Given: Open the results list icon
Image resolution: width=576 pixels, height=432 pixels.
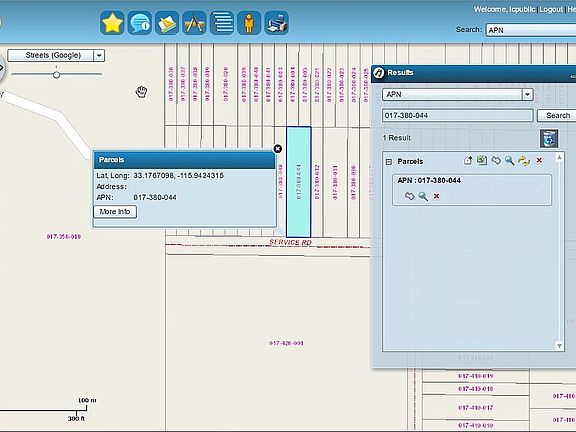Looking at the screenshot, I should (x=222, y=23).
